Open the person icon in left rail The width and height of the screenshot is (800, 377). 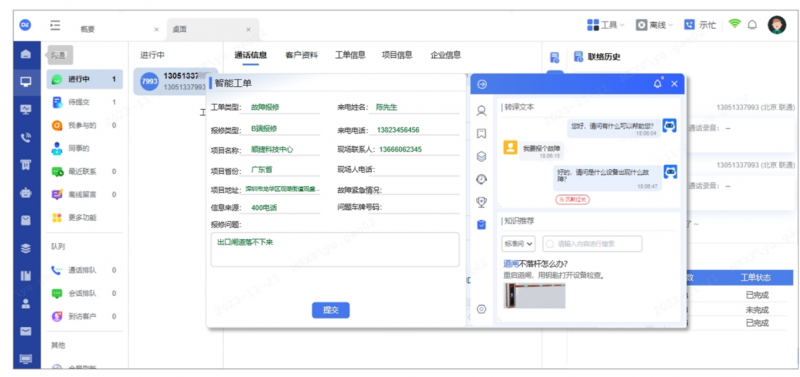point(26,303)
